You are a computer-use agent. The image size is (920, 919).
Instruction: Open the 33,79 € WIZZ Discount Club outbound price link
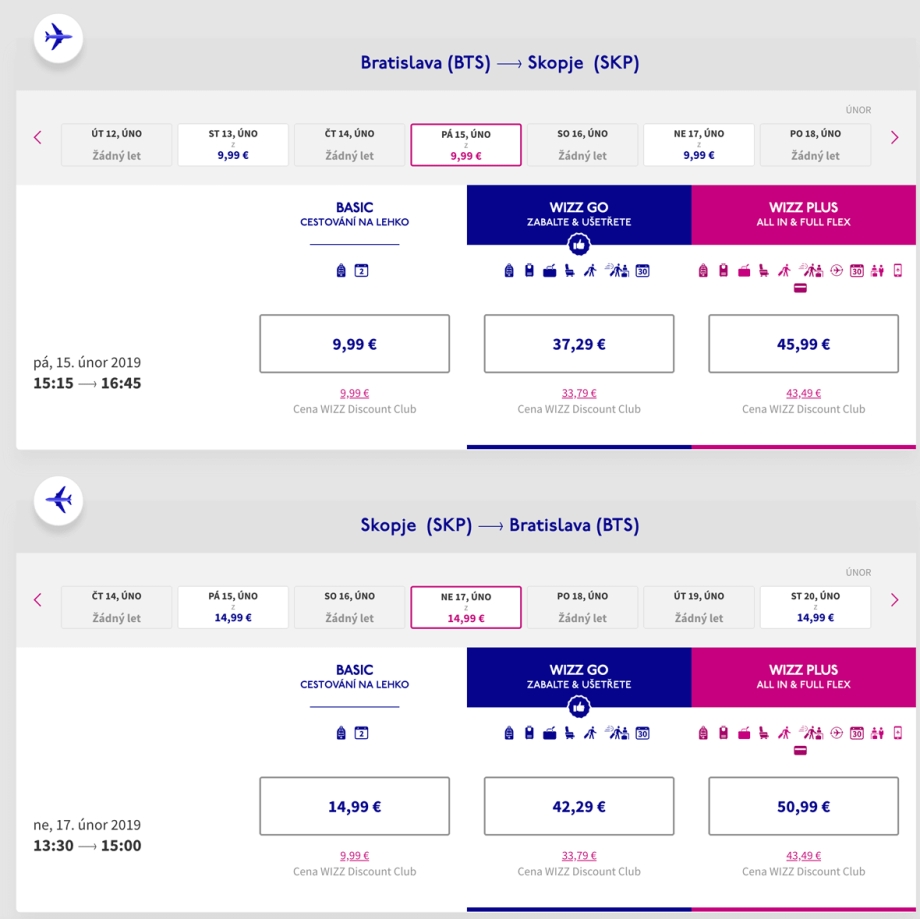coord(579,393)
